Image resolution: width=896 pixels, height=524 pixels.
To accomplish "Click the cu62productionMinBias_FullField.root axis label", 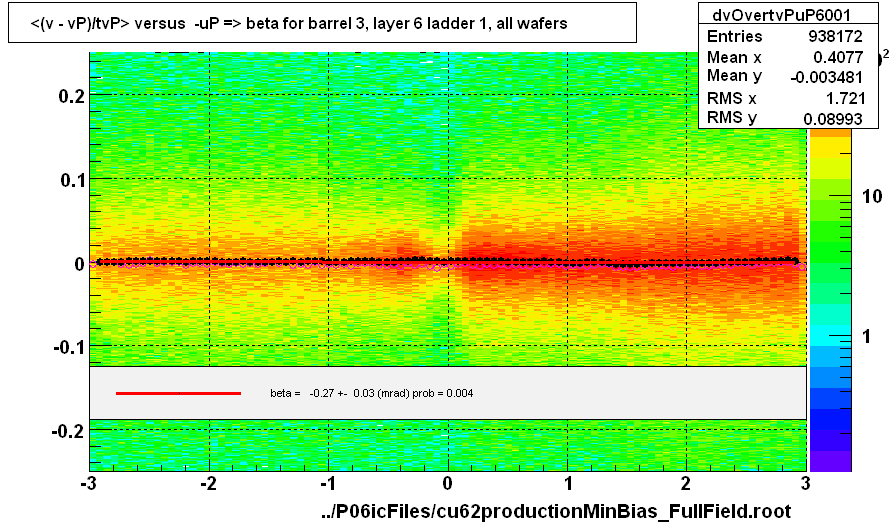I will [557, 510].
